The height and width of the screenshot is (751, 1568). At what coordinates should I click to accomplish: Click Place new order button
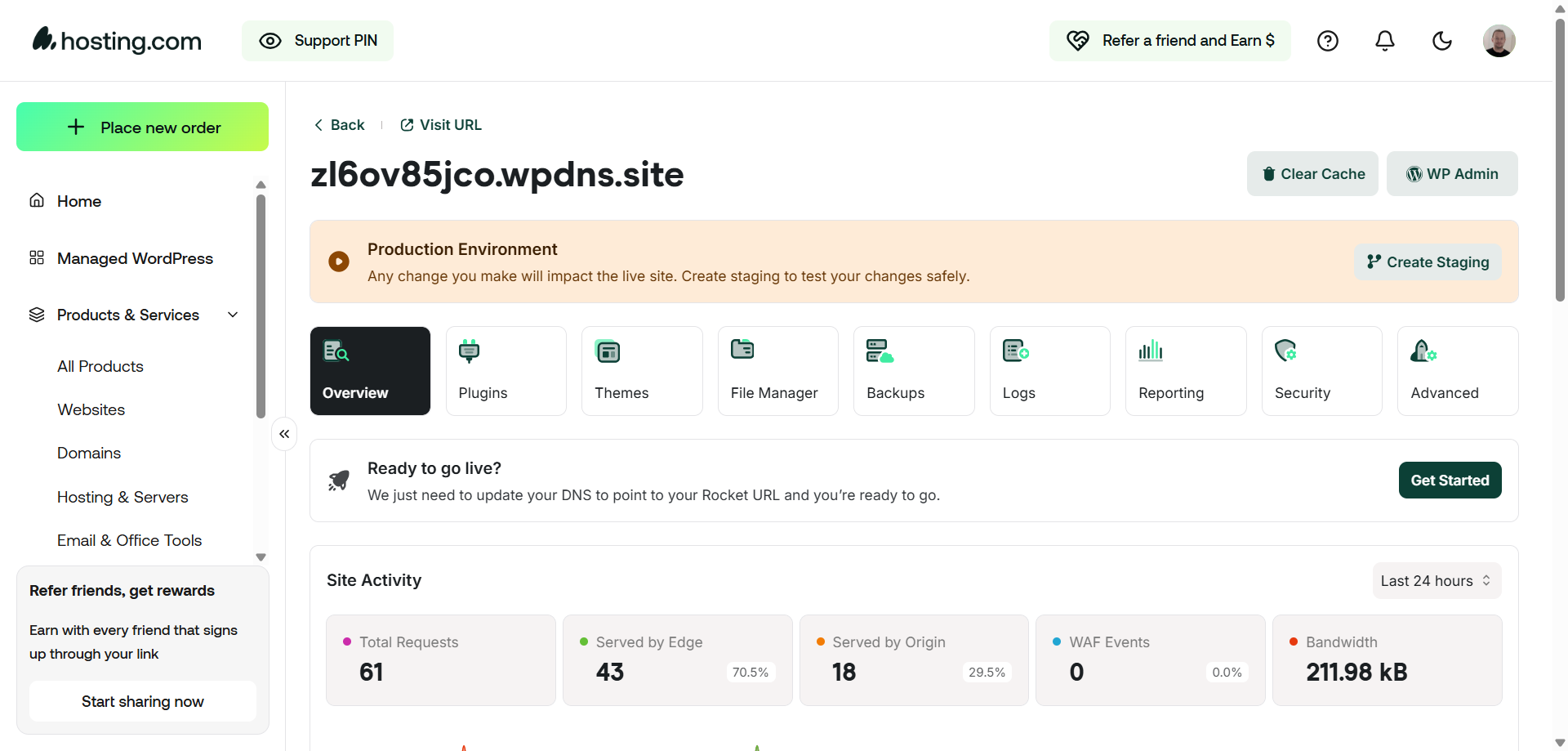[x=142, y=127]
